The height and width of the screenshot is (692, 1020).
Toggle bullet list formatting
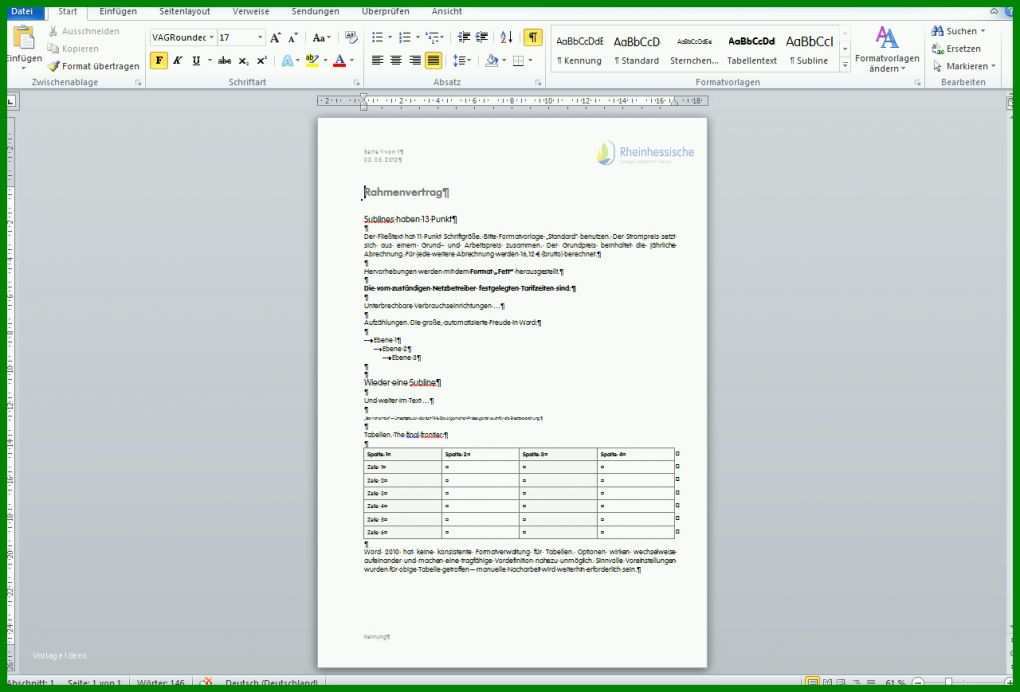(x=377, y=38)
